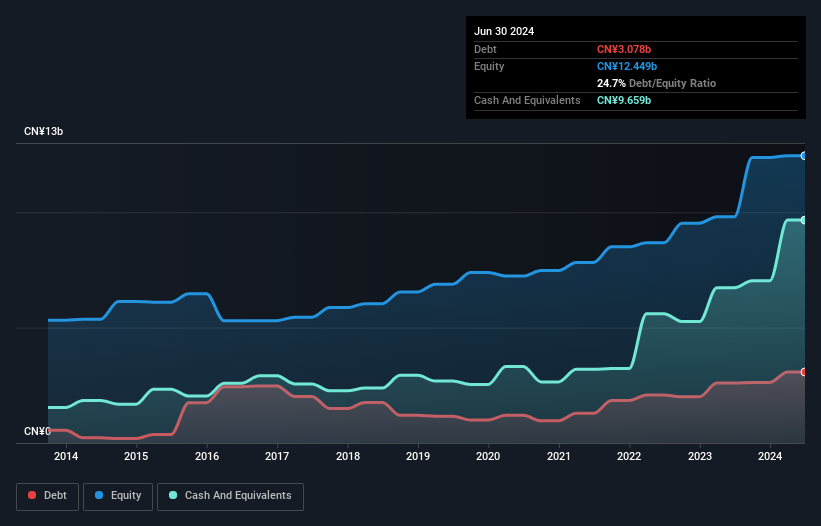Click the CN¥9.659b cash value
The image size is (821, 526).
[x=624, y=100]
